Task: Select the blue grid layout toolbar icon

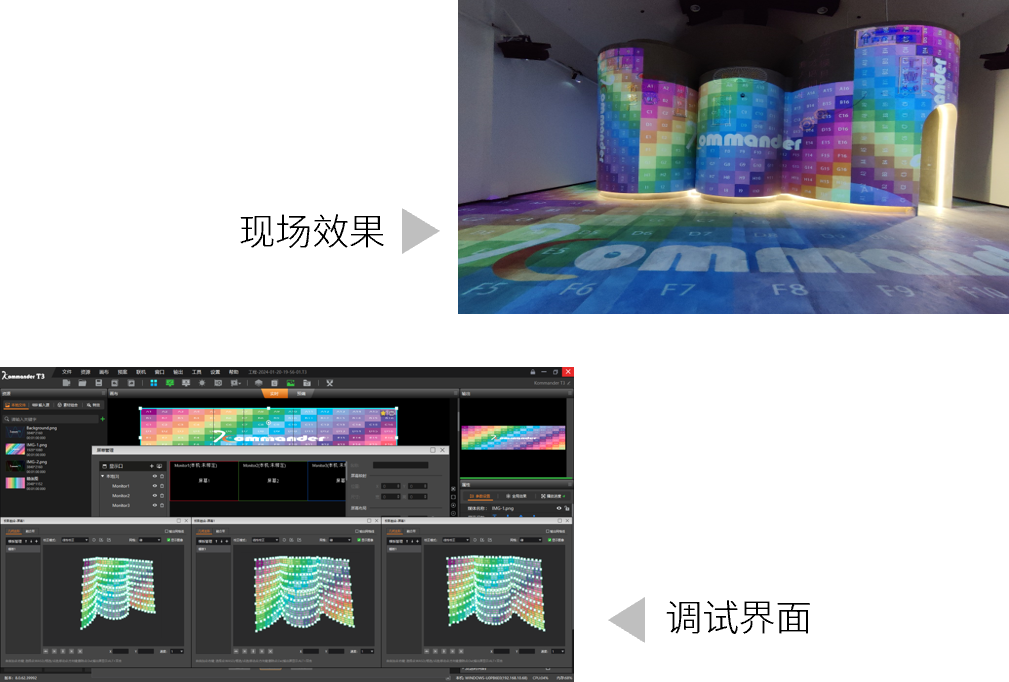Action: [x=154, y=383]
